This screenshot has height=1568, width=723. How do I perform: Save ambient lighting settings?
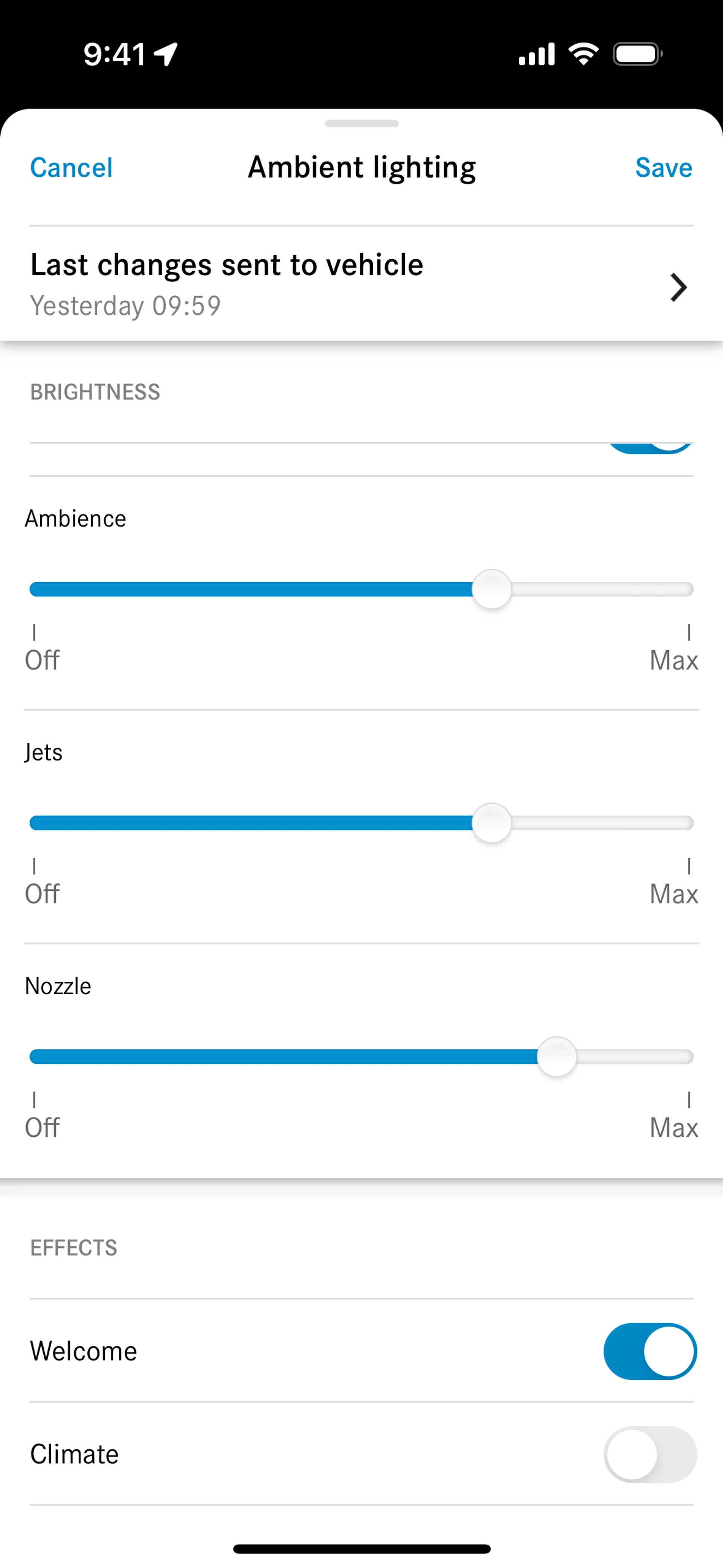664,167
